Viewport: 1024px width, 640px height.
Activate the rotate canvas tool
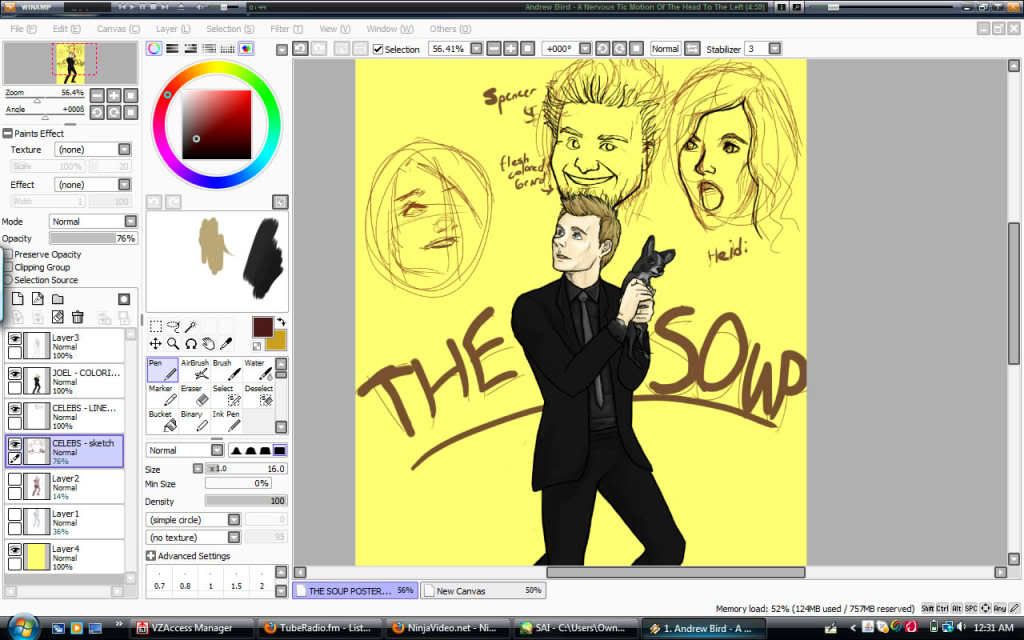click(191, 344)
